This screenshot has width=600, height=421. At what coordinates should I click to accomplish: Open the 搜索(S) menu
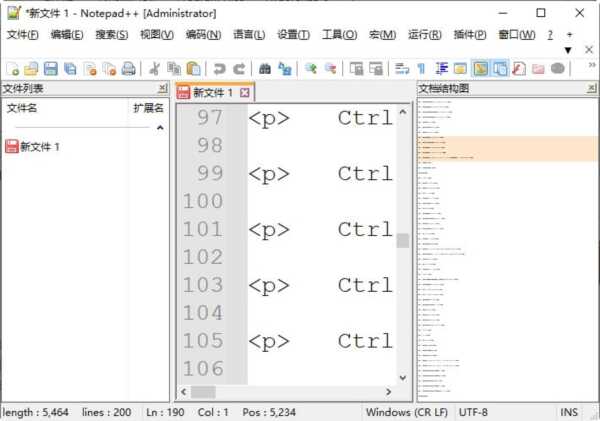tap(112, 35)
